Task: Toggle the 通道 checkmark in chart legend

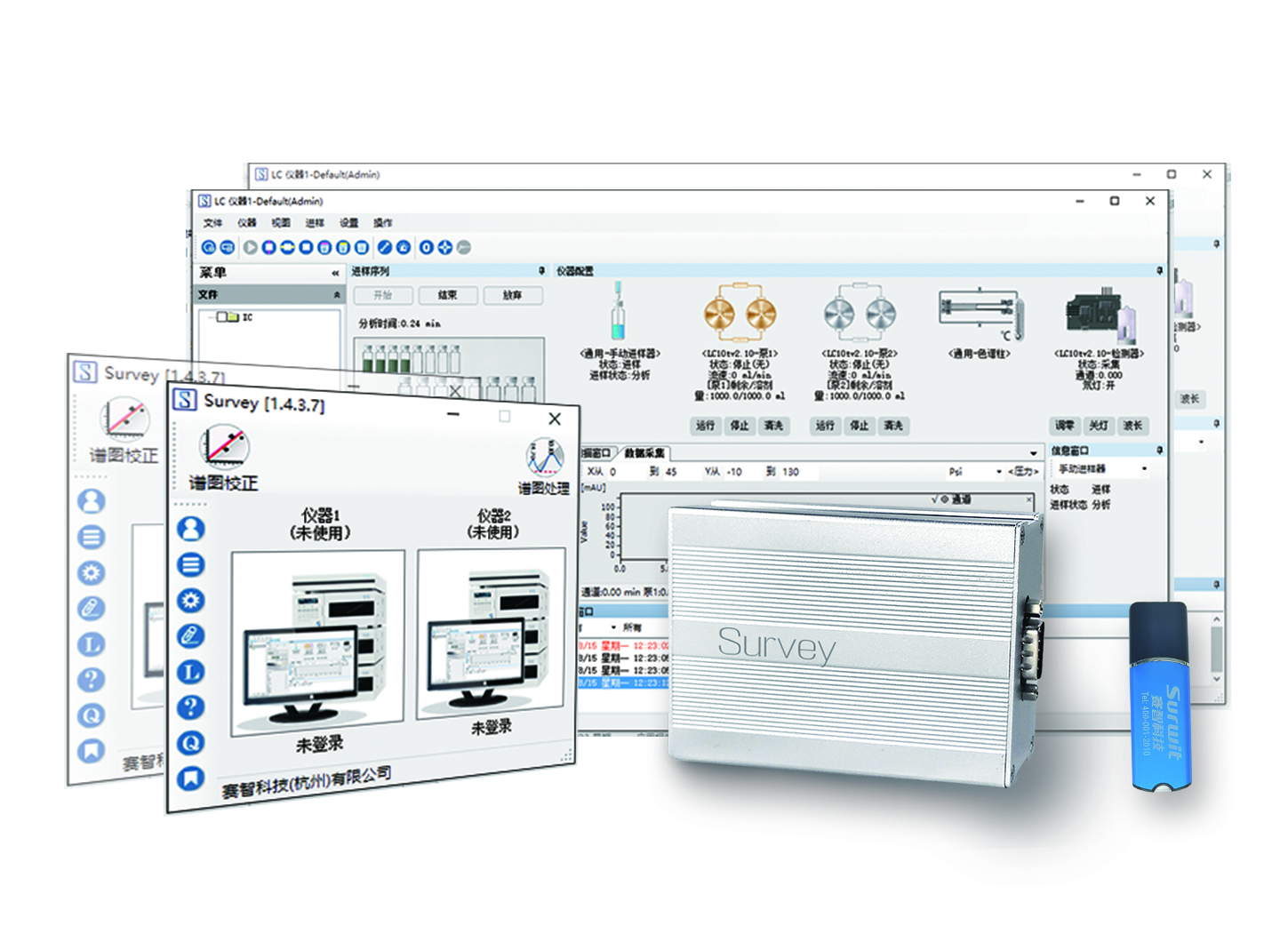Action: pos(933,499)
